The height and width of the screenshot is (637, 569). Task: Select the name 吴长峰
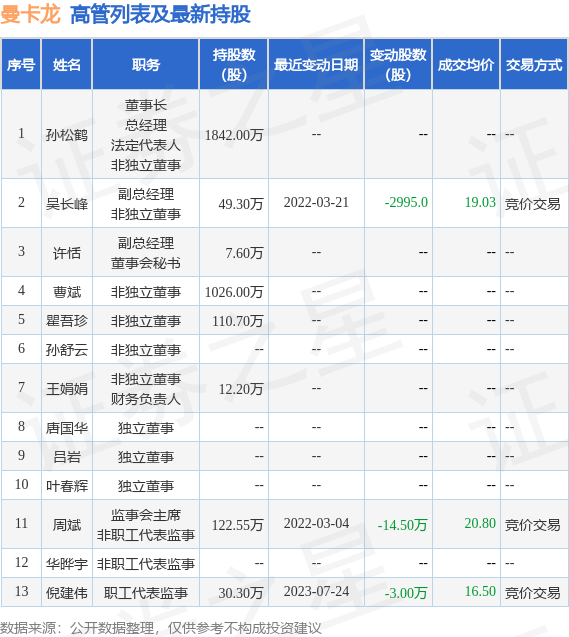tap(67, 204)
